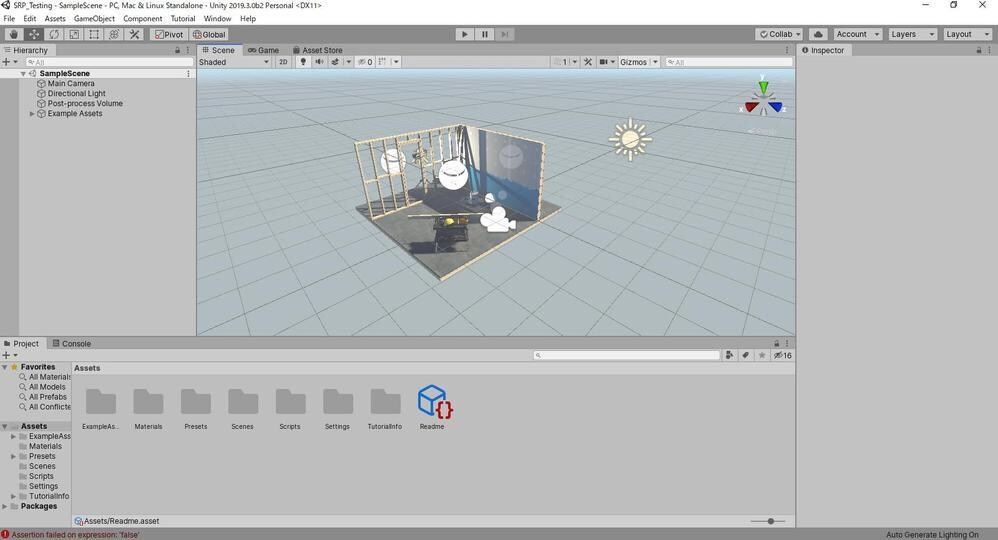
Task: Open the GameObject menu
Action: click(x=94, y=18)
